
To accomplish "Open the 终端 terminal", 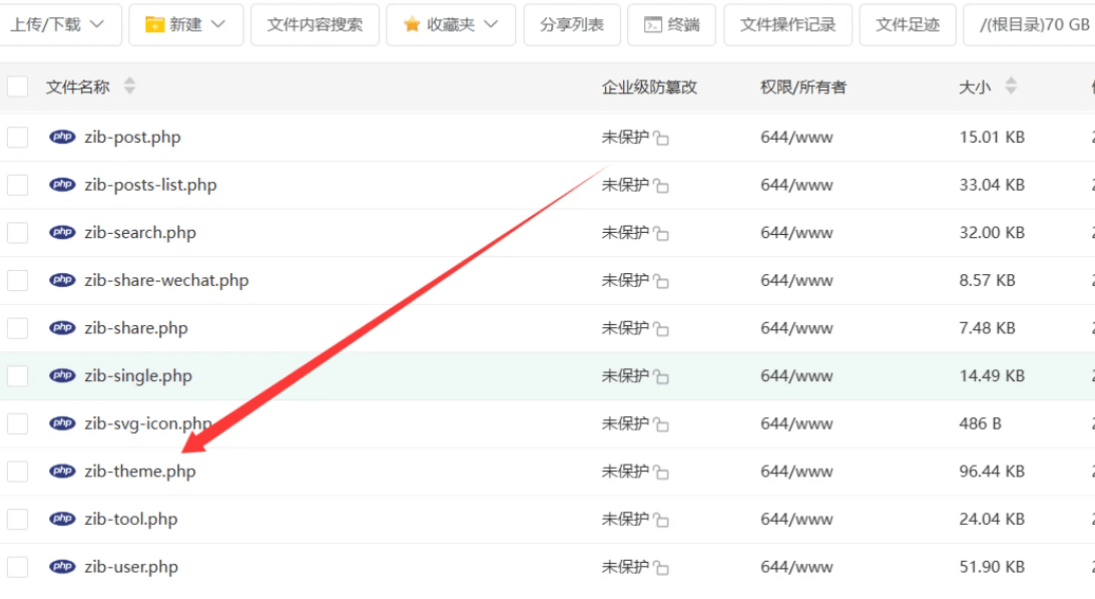I will [671, 25].
